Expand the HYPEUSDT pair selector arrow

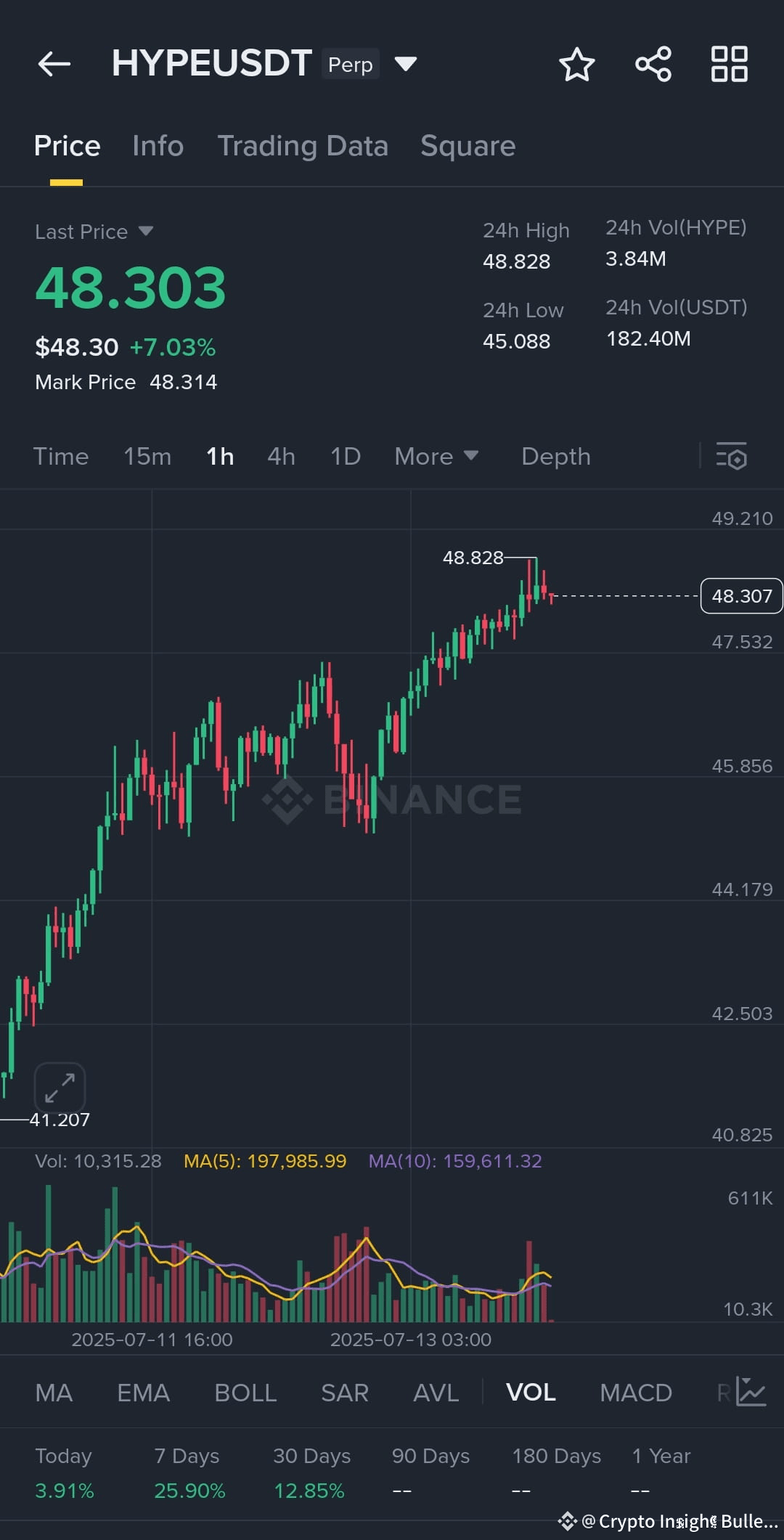[x=405, y=64]
